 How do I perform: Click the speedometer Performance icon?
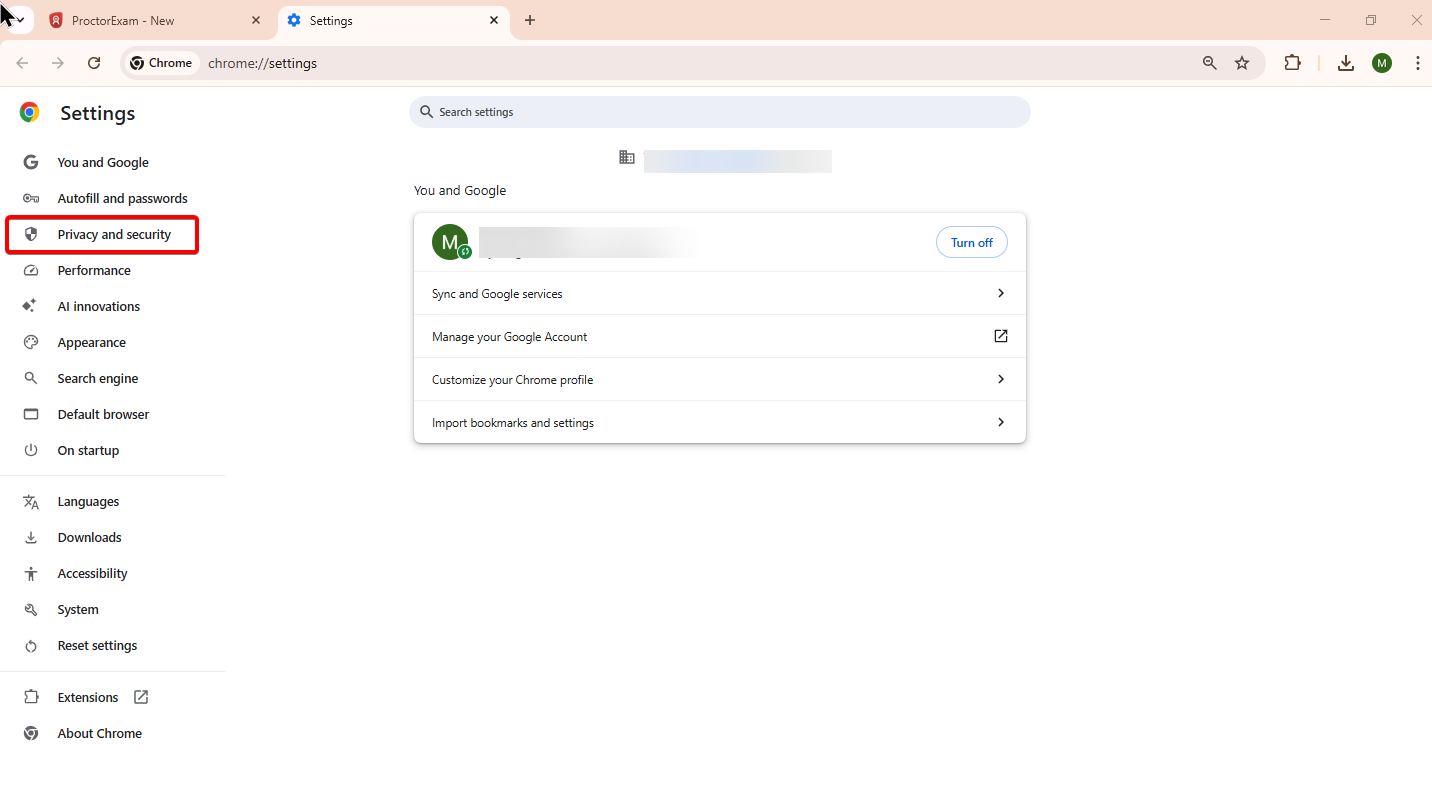pos(31,270)
